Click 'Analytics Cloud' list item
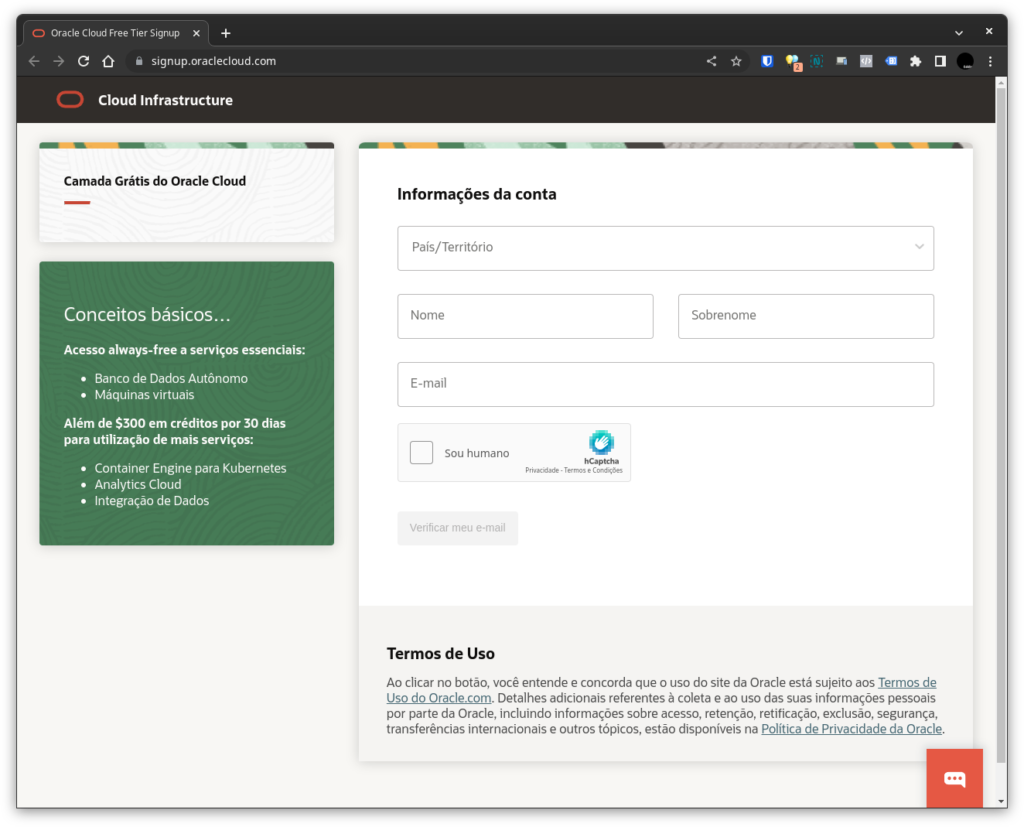 138,484
